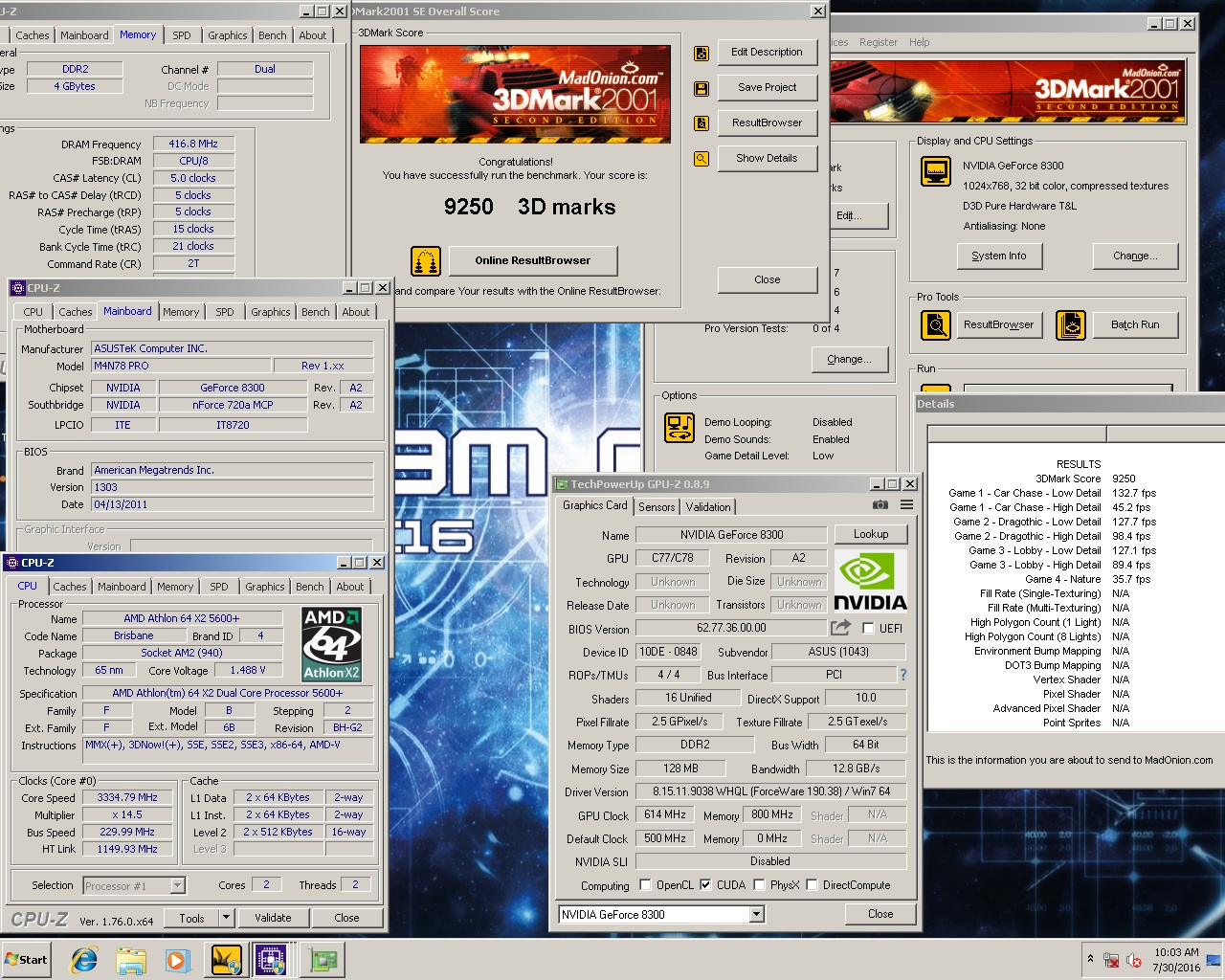Open the About tab in CPU-Z mainboard window
Screen dimensions: 1225x980
point(355,312)
